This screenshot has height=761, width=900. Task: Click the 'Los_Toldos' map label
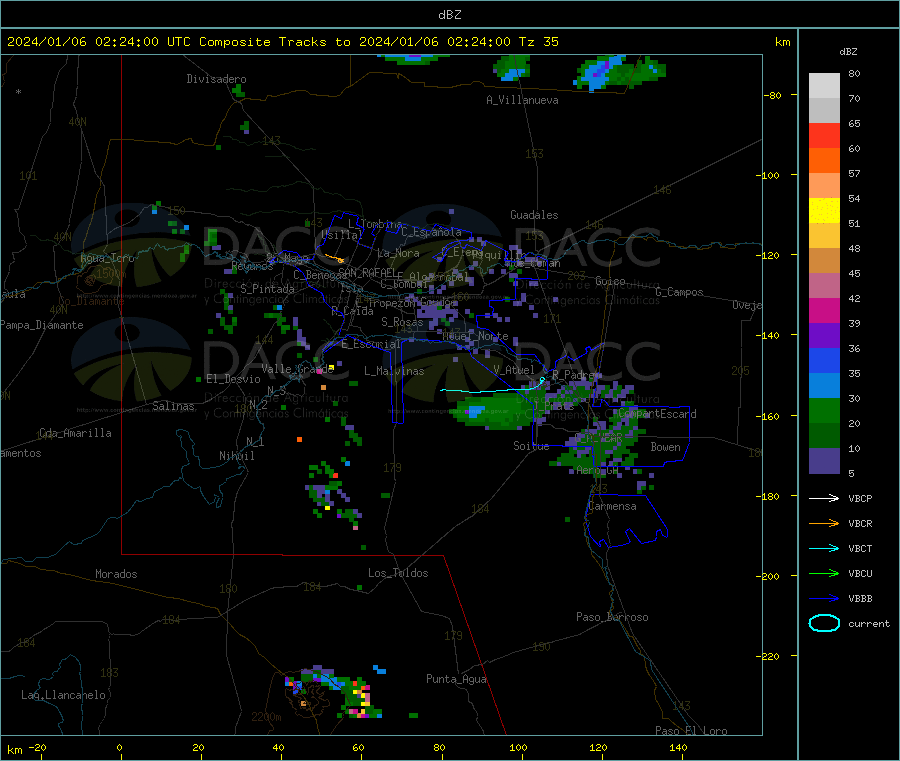coord(398,573)
